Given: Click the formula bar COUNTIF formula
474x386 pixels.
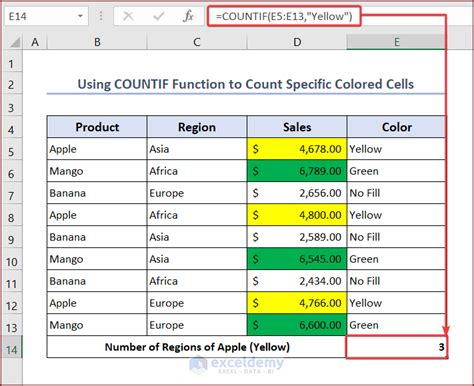Looking at the screenshot, I should point(284,16).
